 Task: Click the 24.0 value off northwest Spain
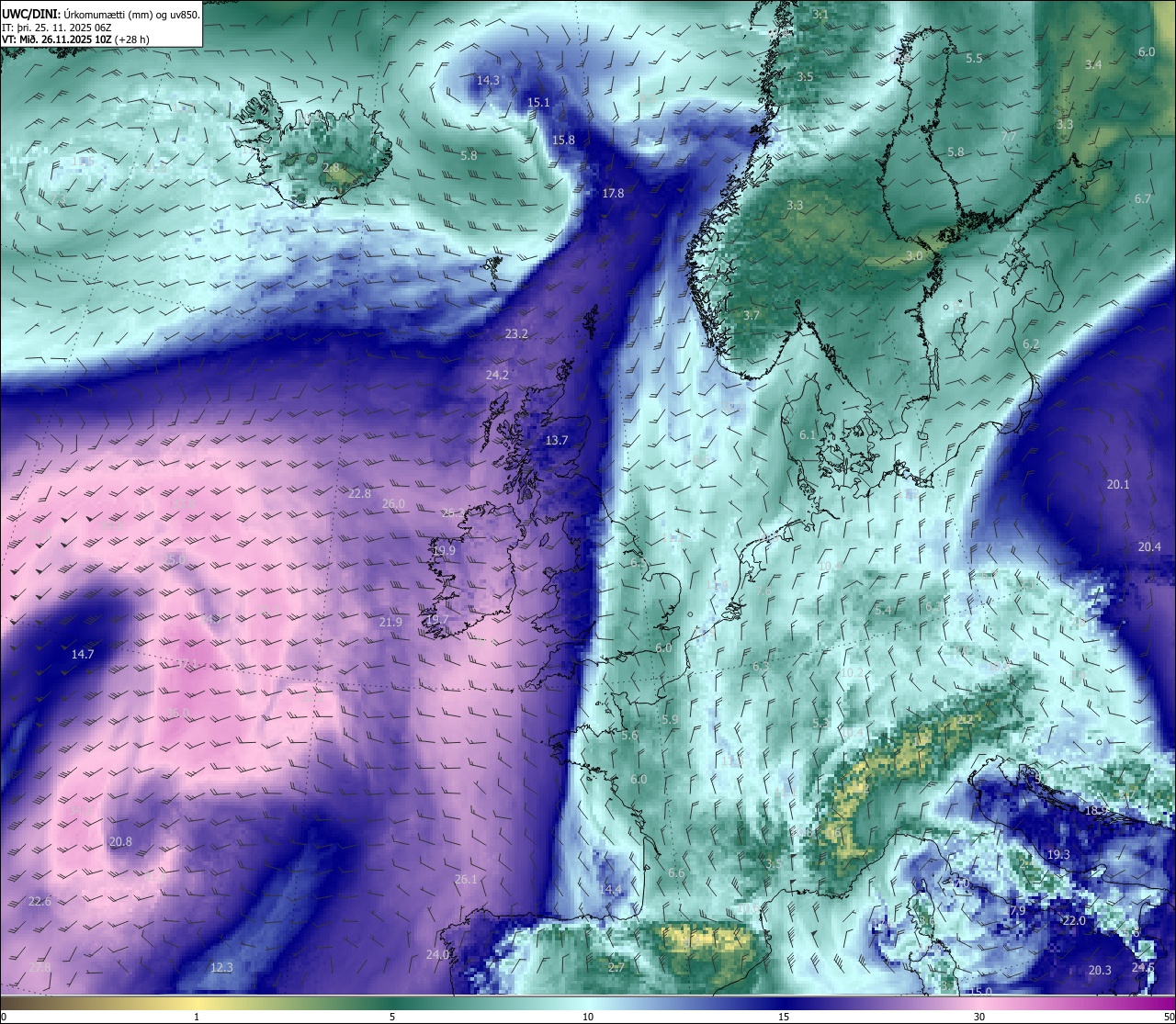tap(437, 954)
